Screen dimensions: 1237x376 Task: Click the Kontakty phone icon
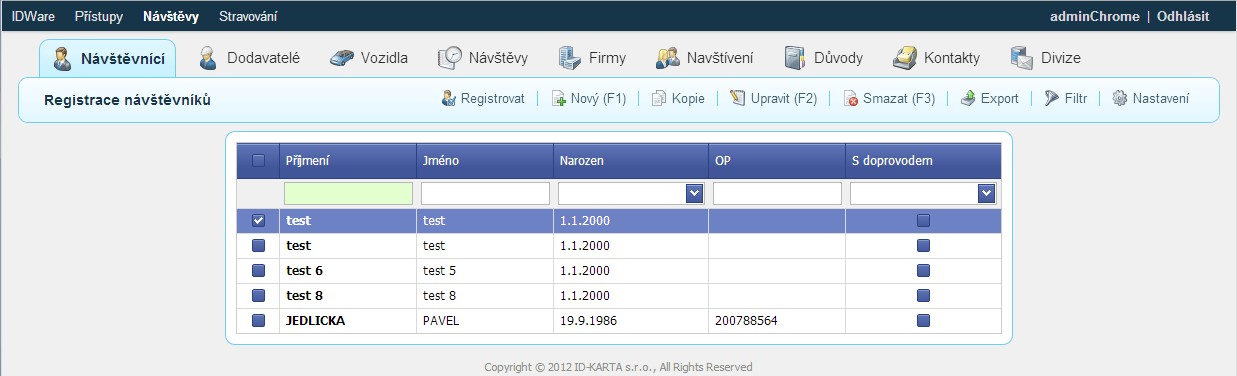pos(905,58)
